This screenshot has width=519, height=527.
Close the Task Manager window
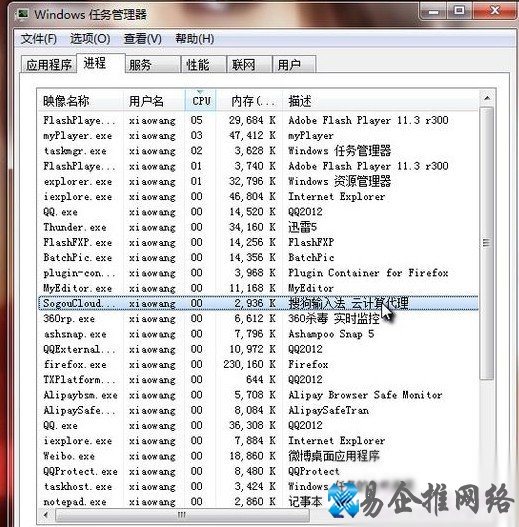[494, 11]
